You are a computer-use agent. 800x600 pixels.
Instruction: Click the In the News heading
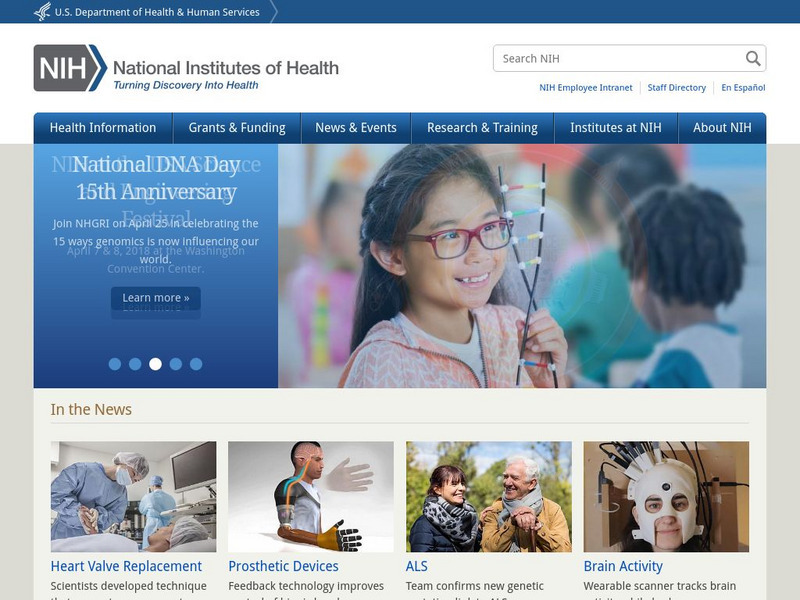(91, 409)
